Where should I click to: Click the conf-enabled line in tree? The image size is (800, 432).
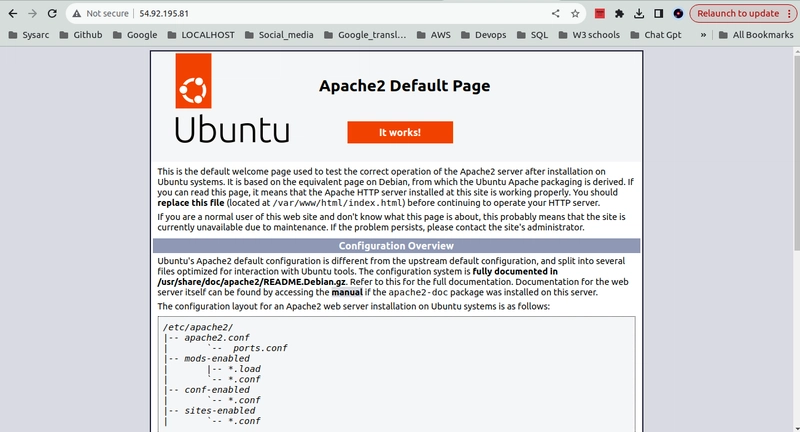[x=217, y=390]
